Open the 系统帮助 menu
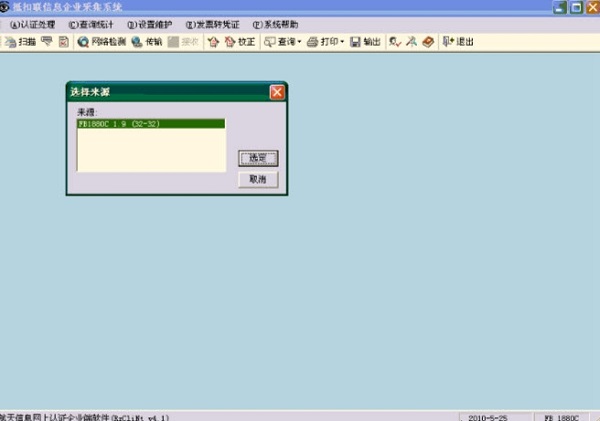Image resolution: width=600 pixels, height=421 pixels. (x=275, y=25)
